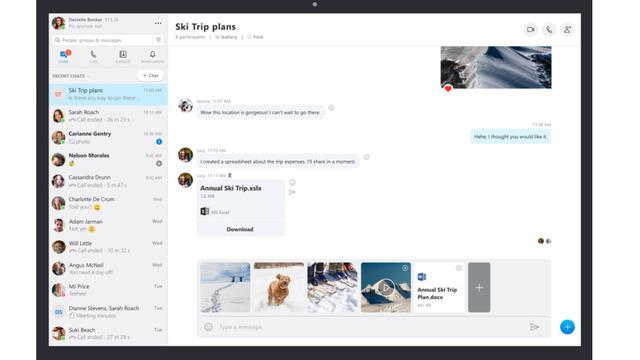640x360 pixels.
Task: Select the skis photo attachment
Action: click(x=332, y=287)
